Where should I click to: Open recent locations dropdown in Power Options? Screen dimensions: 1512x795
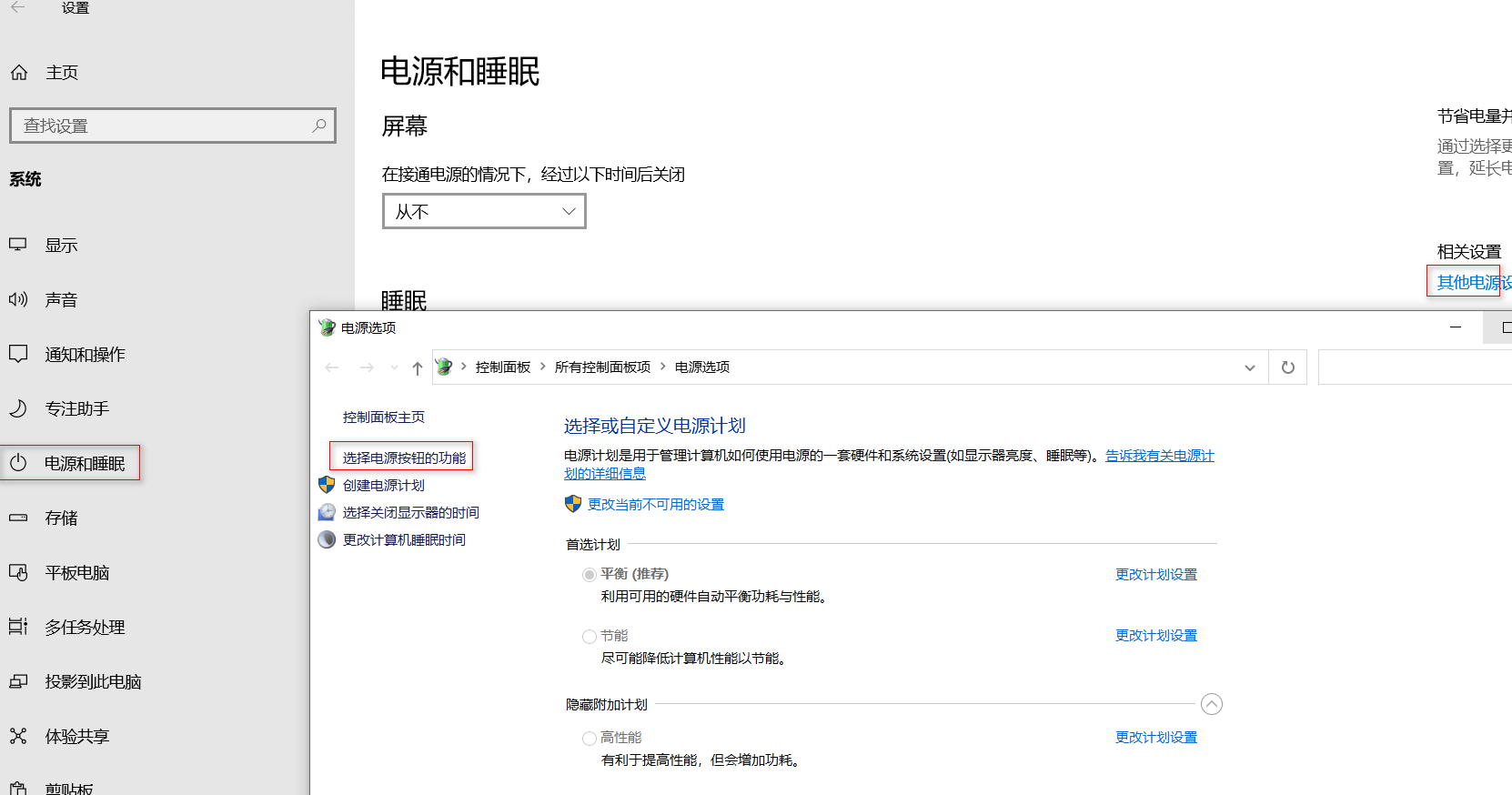tap(394, 367)
